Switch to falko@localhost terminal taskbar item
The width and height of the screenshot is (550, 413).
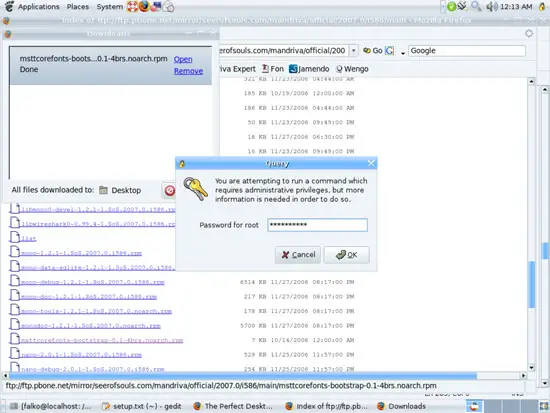tap(51, 406)
